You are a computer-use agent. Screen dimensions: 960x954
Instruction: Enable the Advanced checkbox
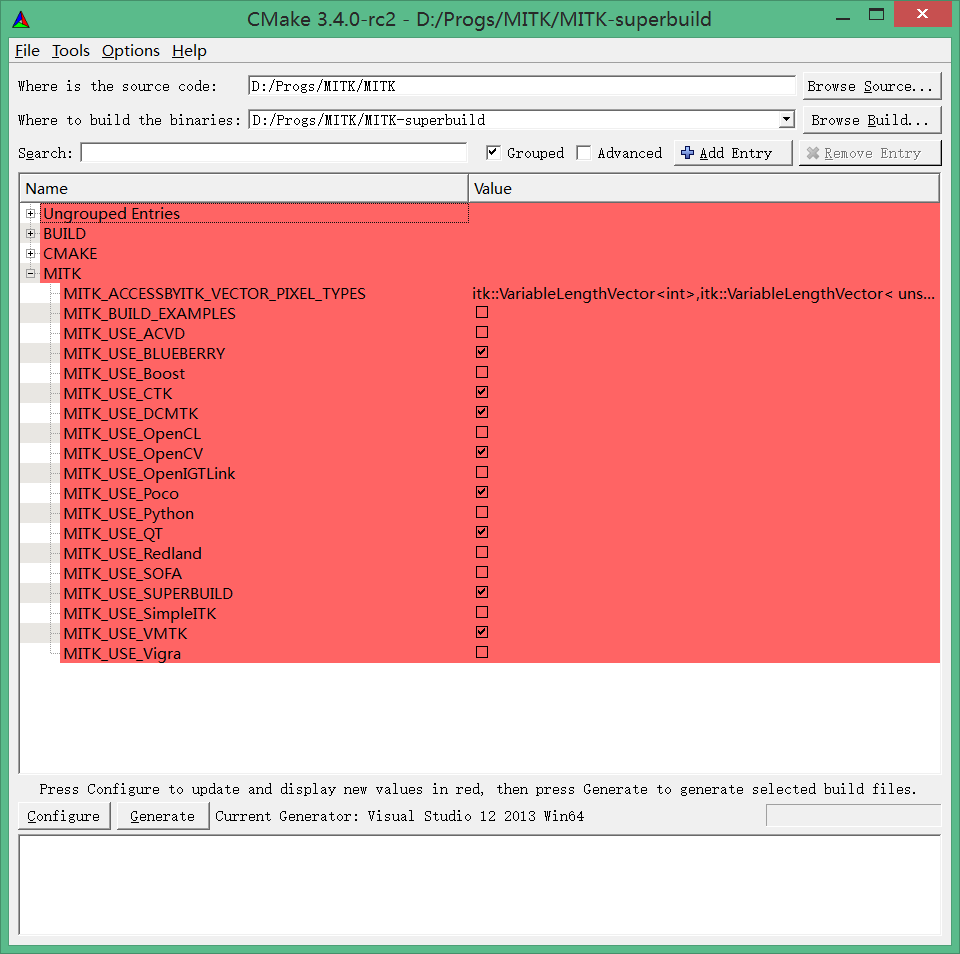tap(583, 152)
